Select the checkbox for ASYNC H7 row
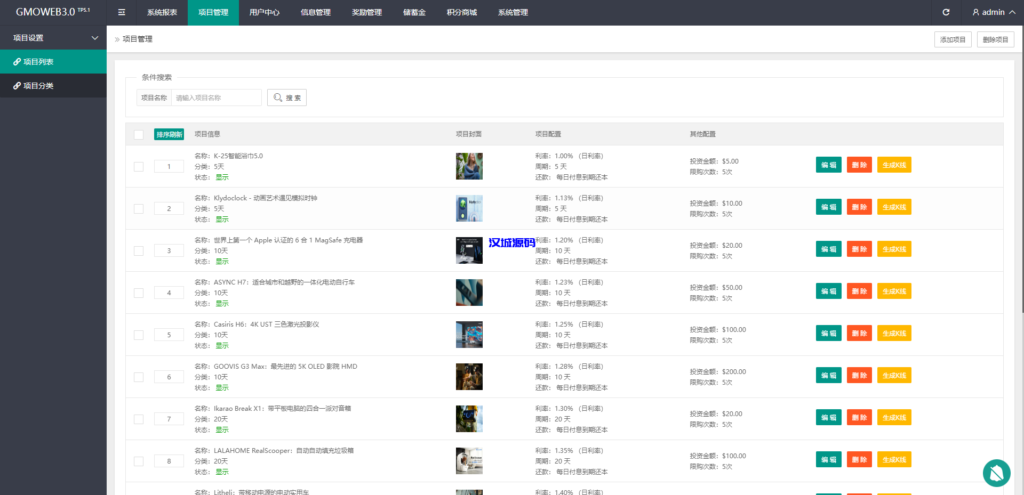Viewport: 1024px width, 495px height. point(138,292)
